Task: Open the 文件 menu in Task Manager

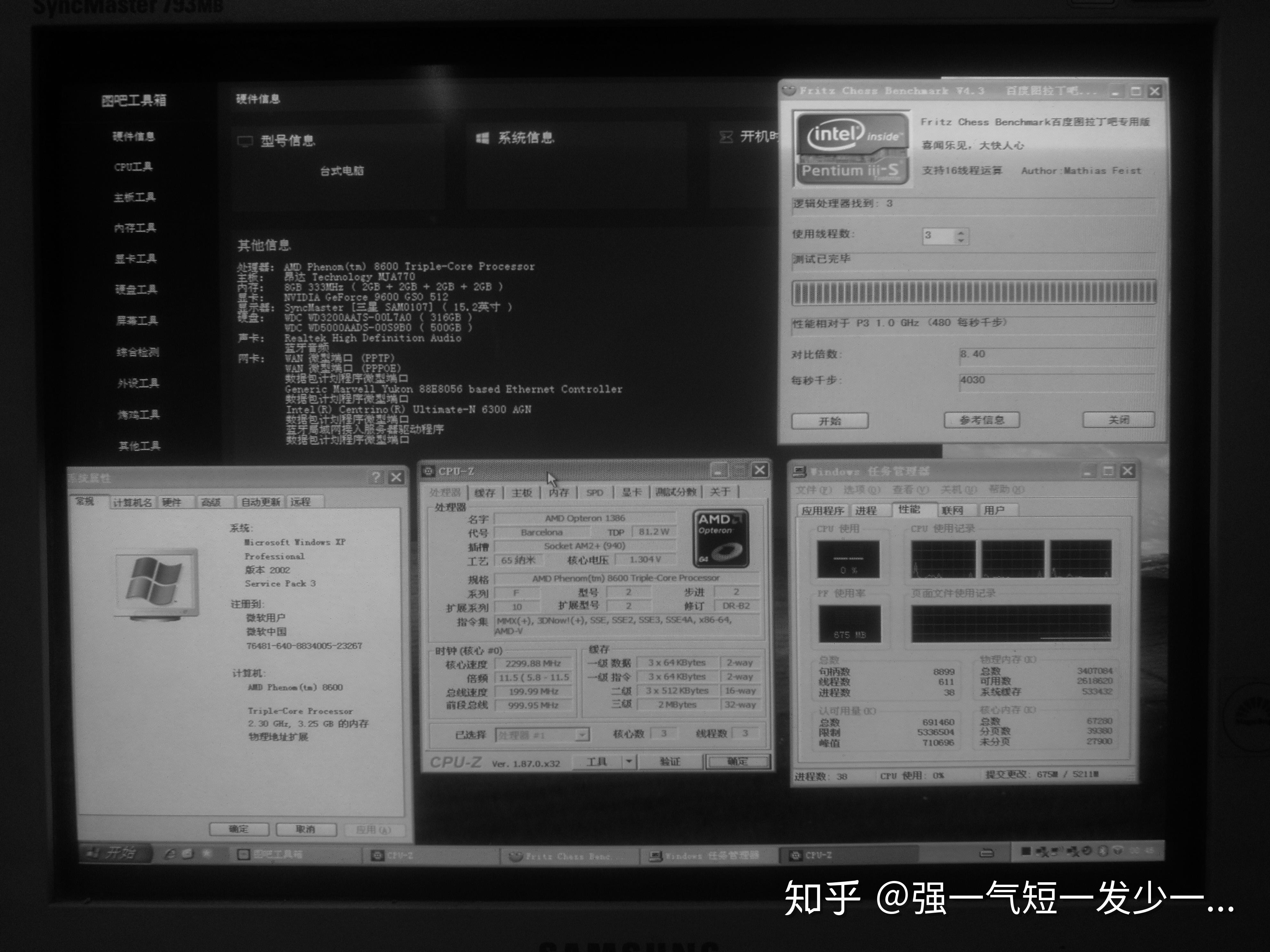Action: [x=813, y=489]
